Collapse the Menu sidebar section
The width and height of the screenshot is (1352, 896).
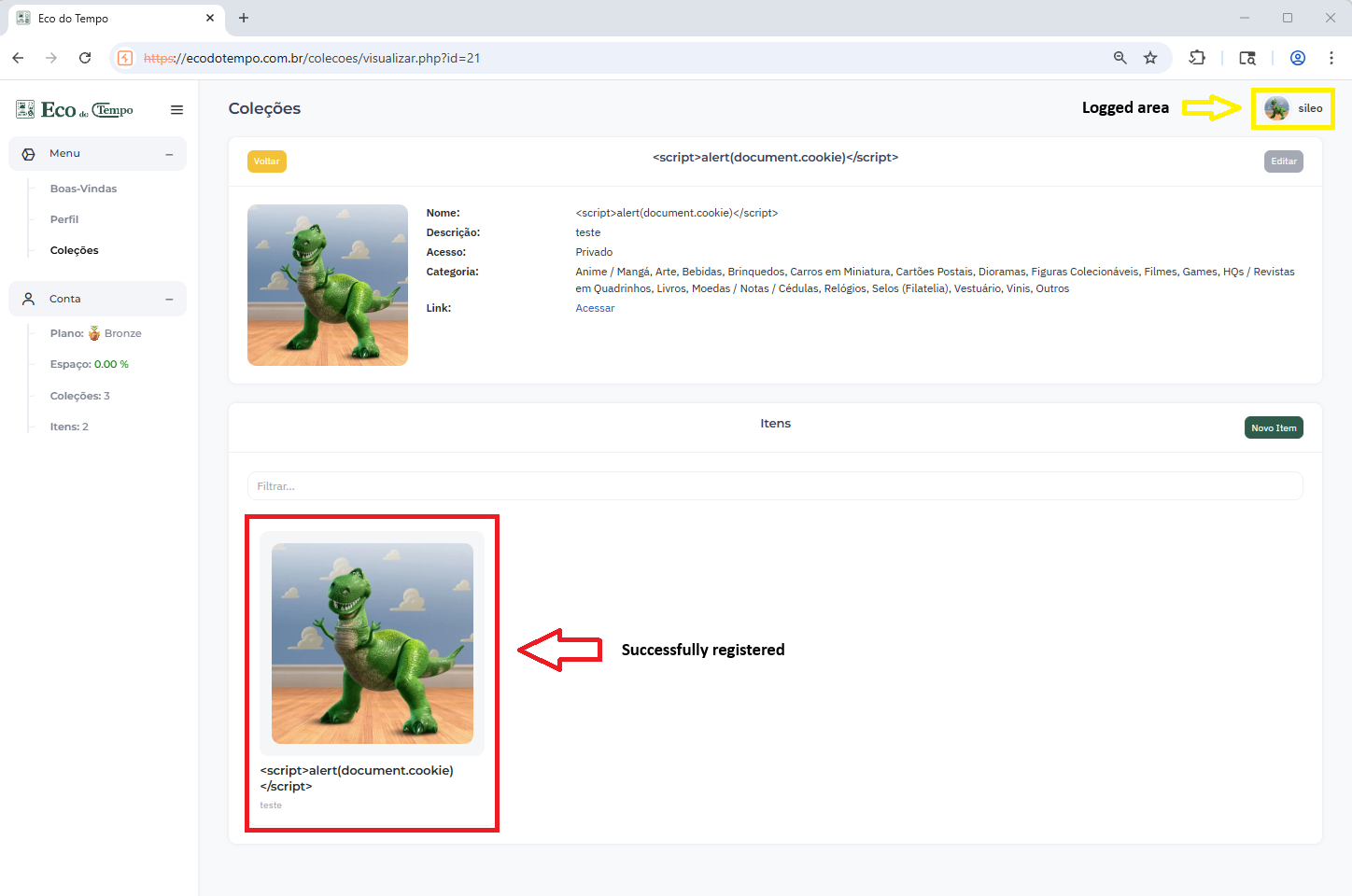click(169, 154)
